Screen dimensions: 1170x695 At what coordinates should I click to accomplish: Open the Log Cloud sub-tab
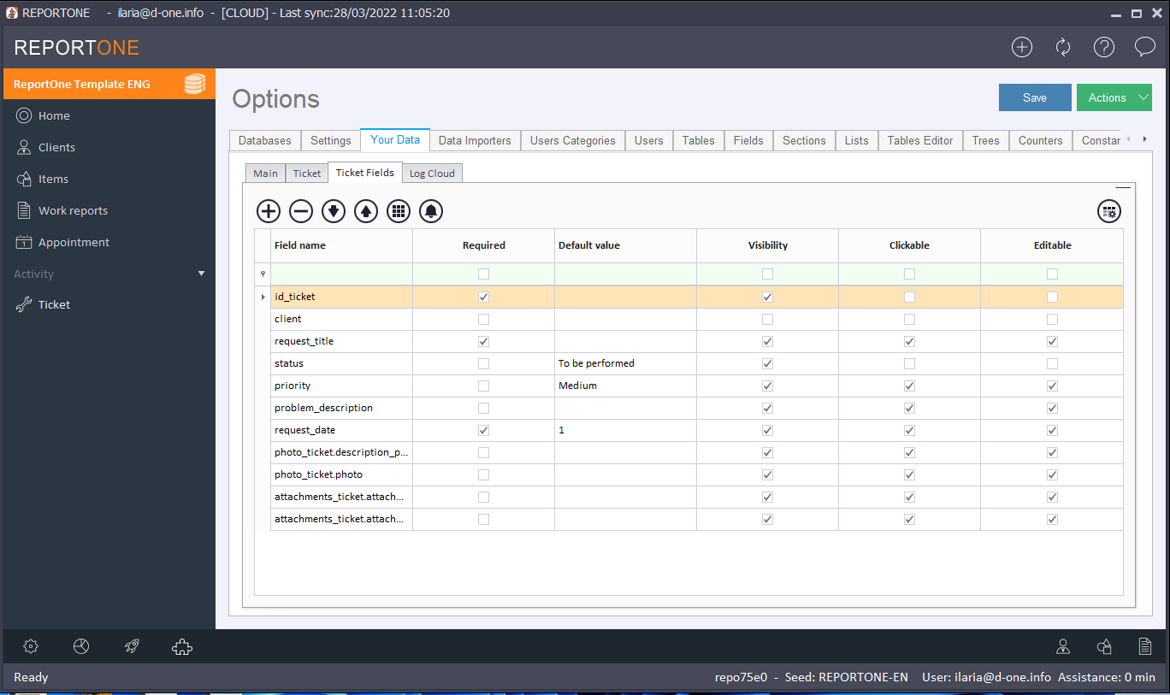pyautogui.click(x=432, y=173)
